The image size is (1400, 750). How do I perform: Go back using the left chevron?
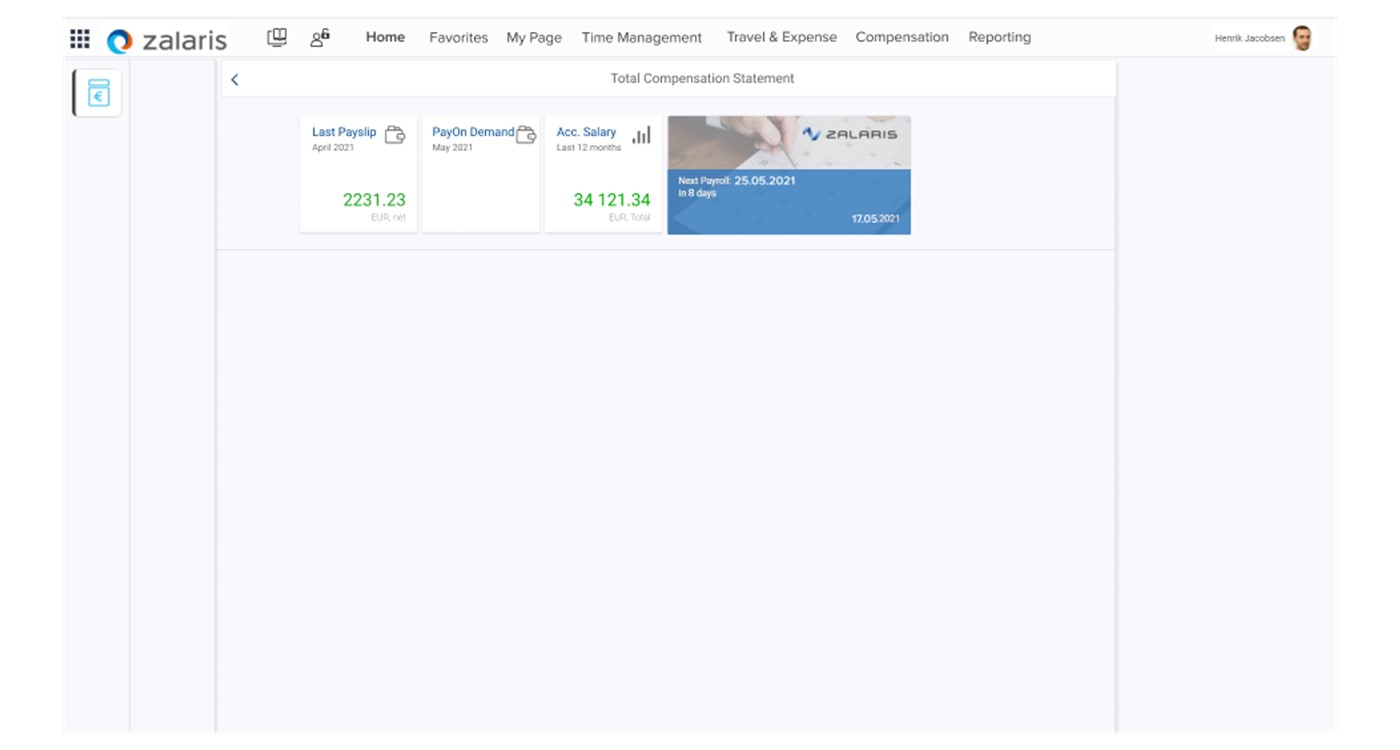click(x=235, y=79)
